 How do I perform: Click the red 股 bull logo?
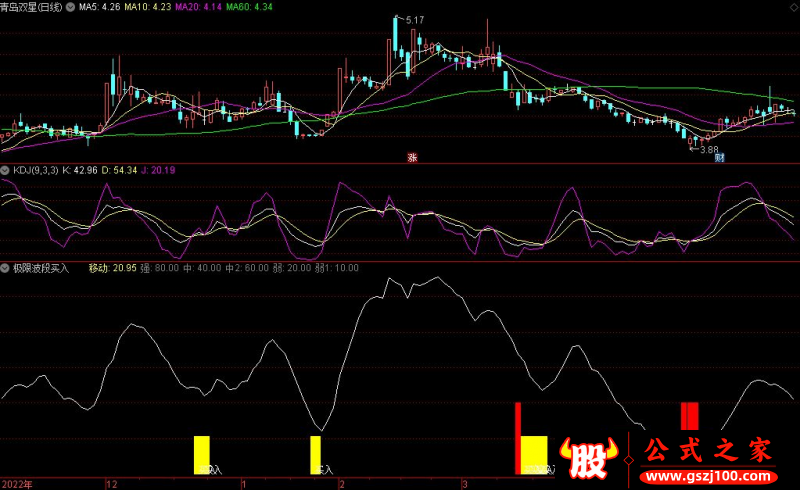[x=591, y=460]
